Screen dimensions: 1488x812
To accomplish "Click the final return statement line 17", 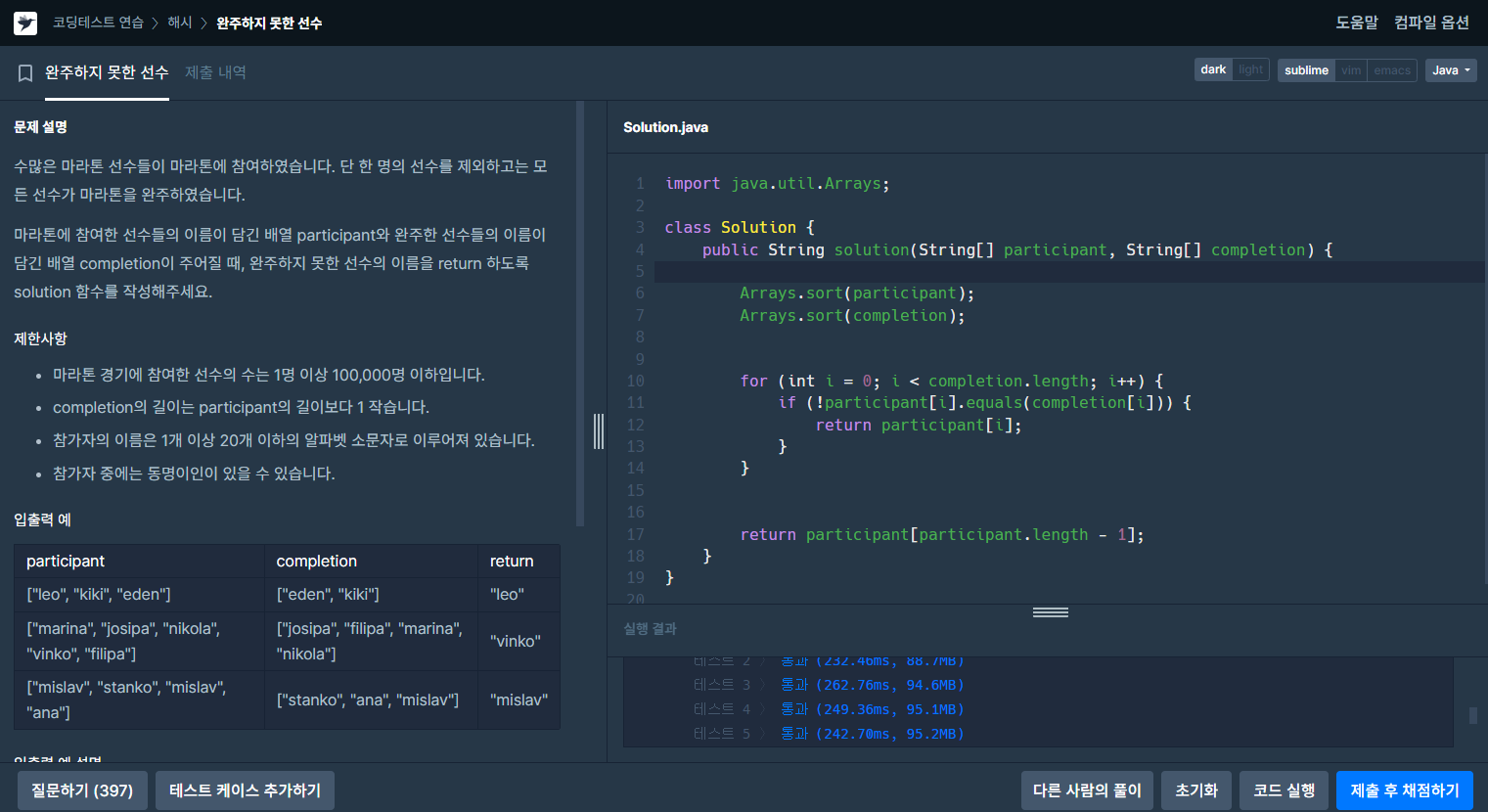I will [941, 534].
